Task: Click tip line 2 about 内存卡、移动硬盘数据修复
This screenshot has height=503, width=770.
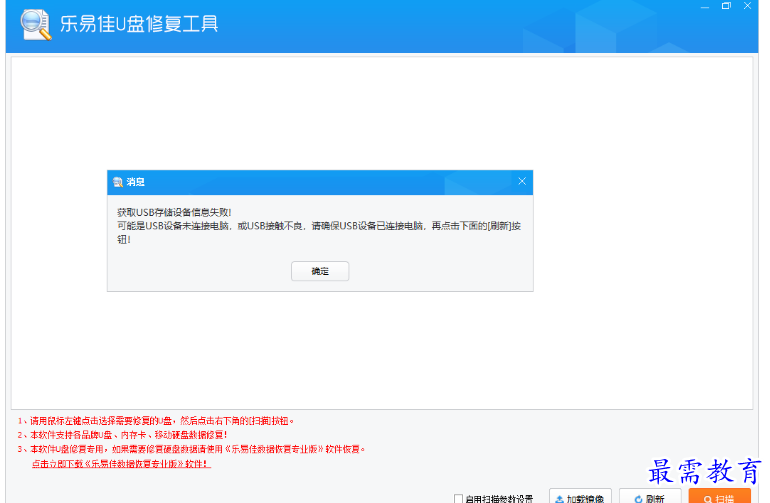Action: coord(122,435)
